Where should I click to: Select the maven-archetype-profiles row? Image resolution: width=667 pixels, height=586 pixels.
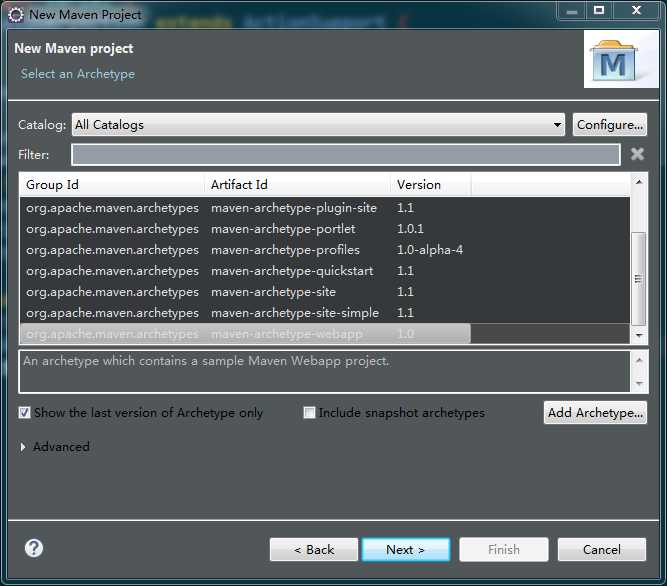click(x=325, y=250)
